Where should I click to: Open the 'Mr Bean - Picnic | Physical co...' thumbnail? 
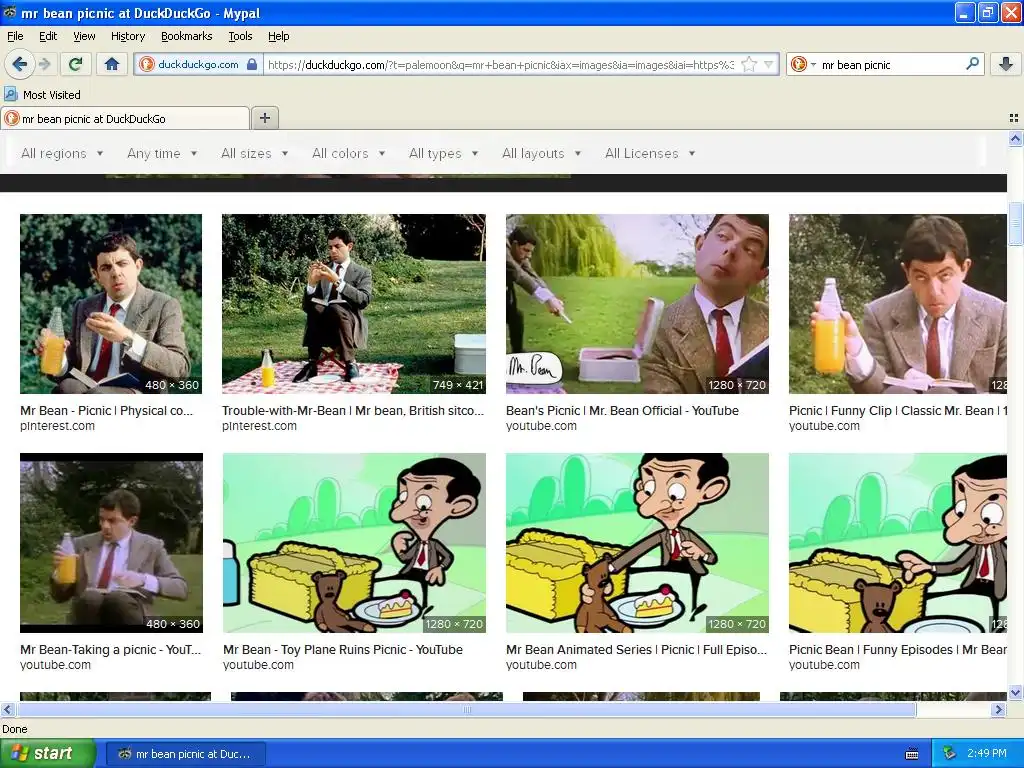click(x=111, y=304)
